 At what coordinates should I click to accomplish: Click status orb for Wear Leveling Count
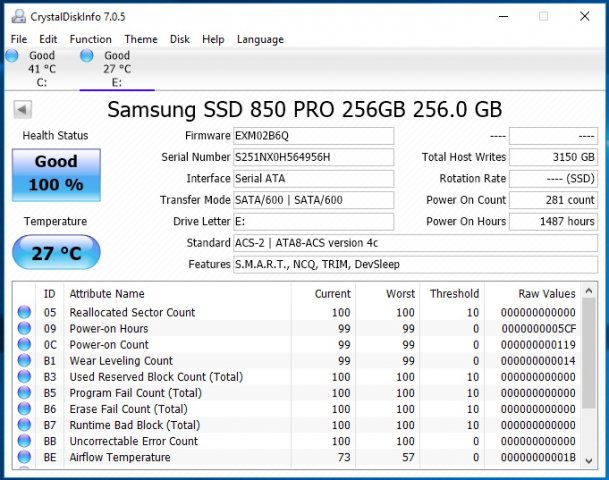click(x=24, y=361)
